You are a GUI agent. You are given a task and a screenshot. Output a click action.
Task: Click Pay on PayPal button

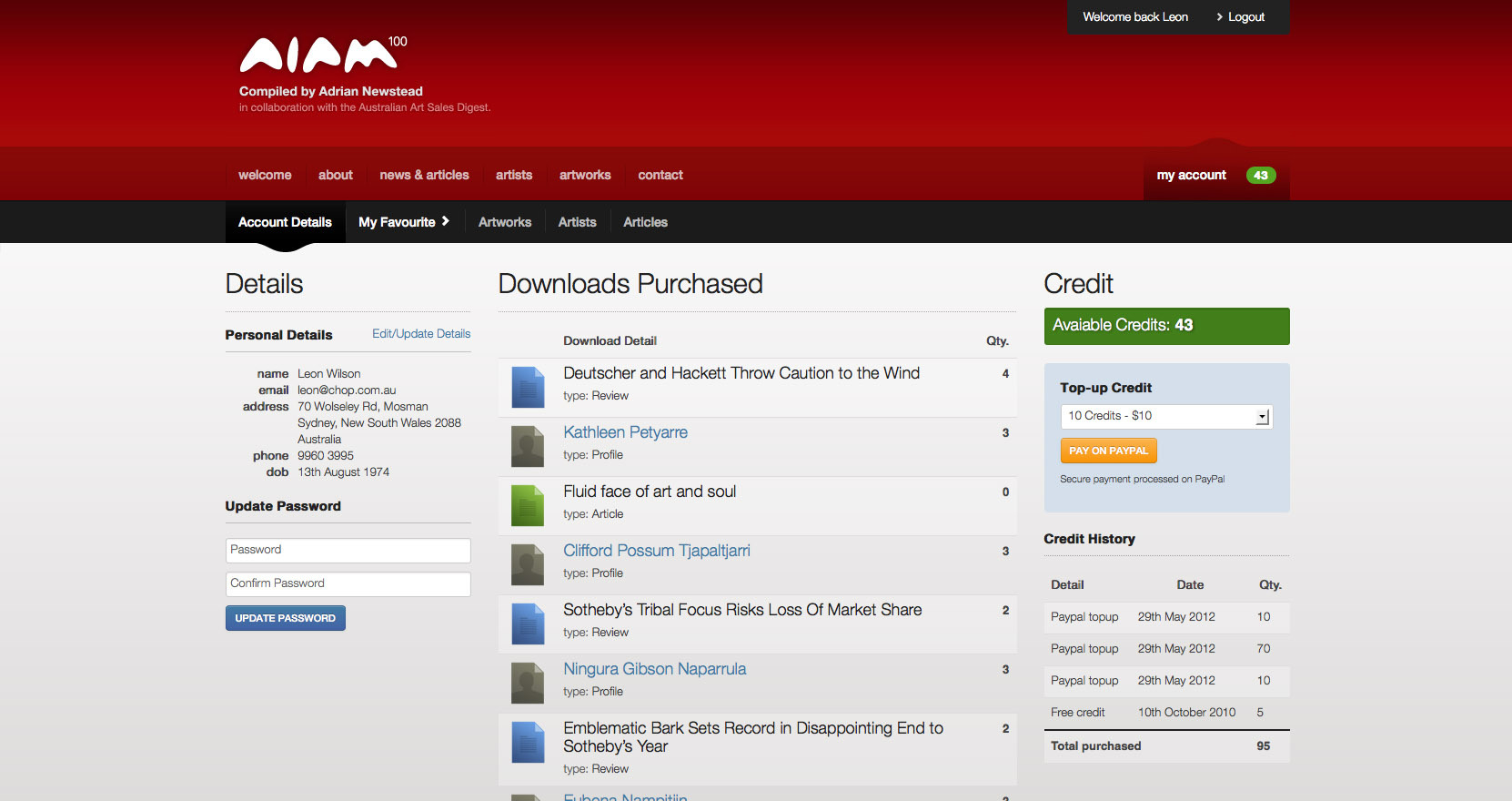click(x=1108, y=451)
